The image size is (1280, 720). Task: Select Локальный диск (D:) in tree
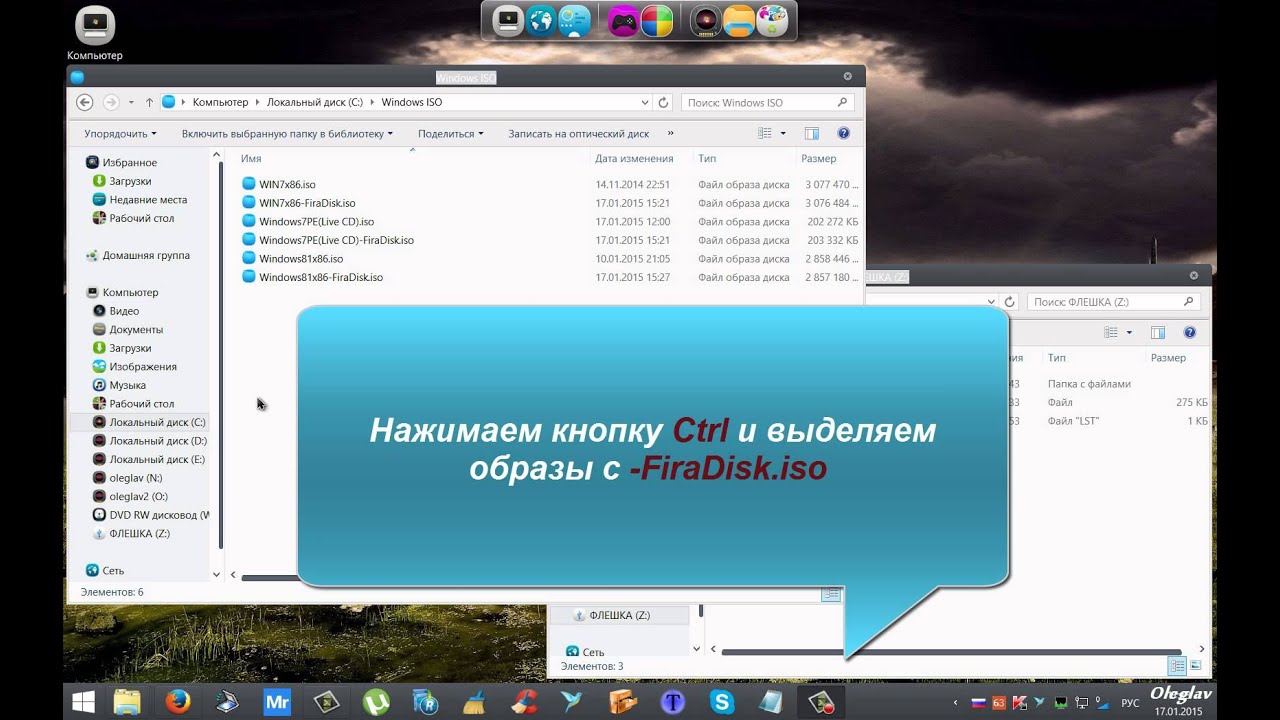pyautogui.click(x=158, y=441)
